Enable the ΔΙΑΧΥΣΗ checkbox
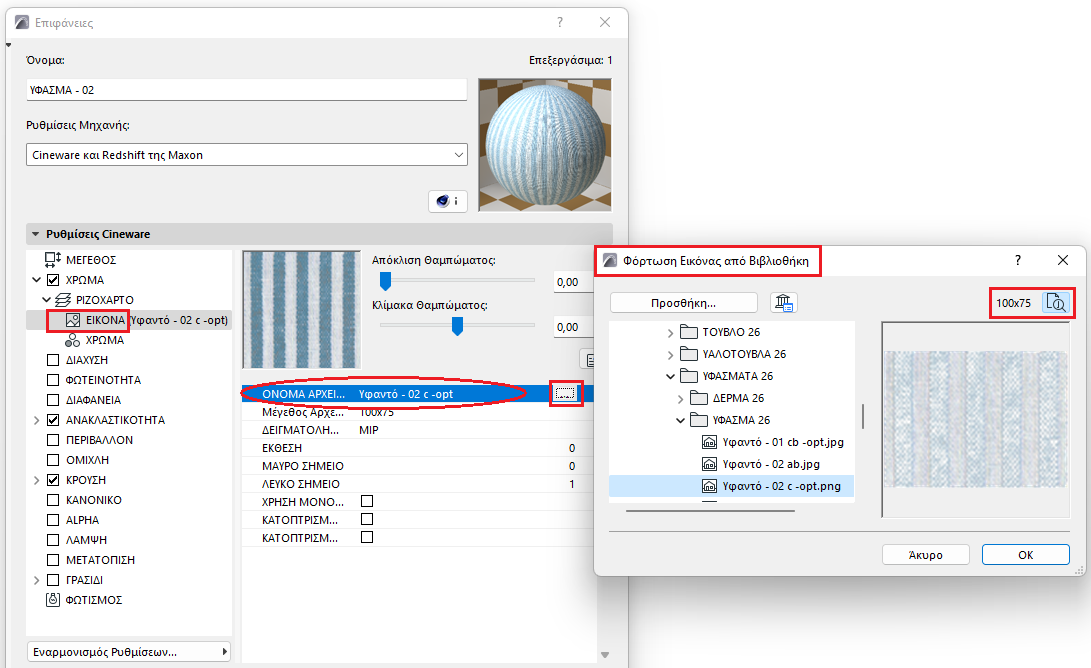Image resolution: width=1091 pixels, height=668 pixels. click(x=53, y=360)
